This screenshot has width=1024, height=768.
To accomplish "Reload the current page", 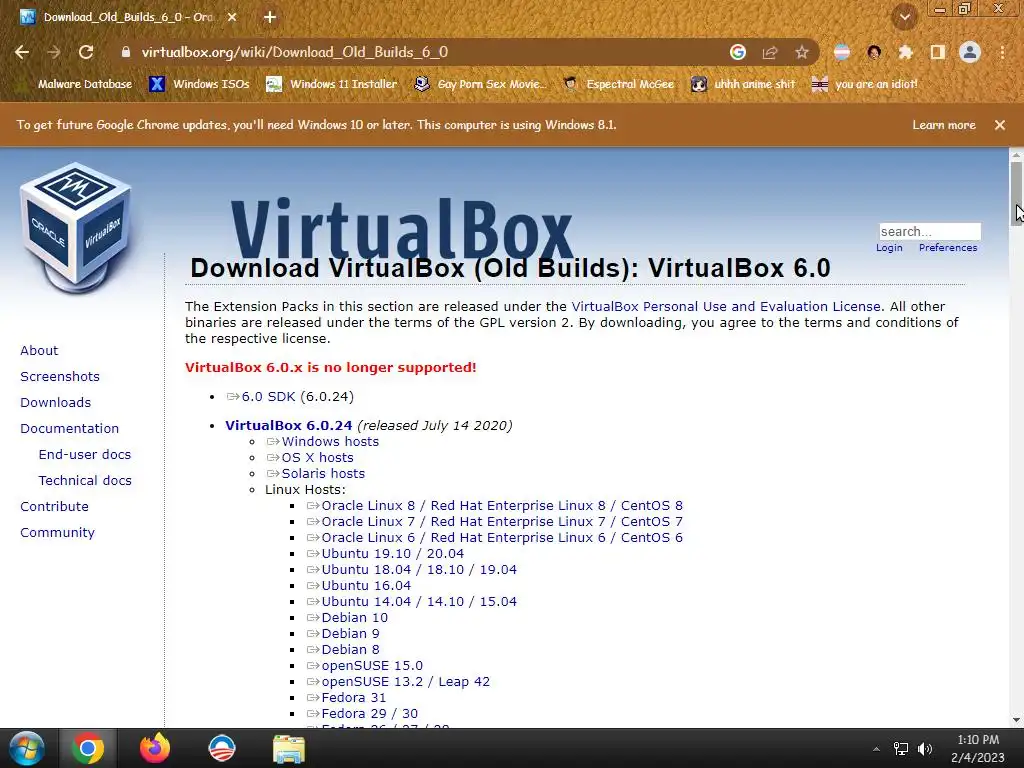I will point(86,52).
